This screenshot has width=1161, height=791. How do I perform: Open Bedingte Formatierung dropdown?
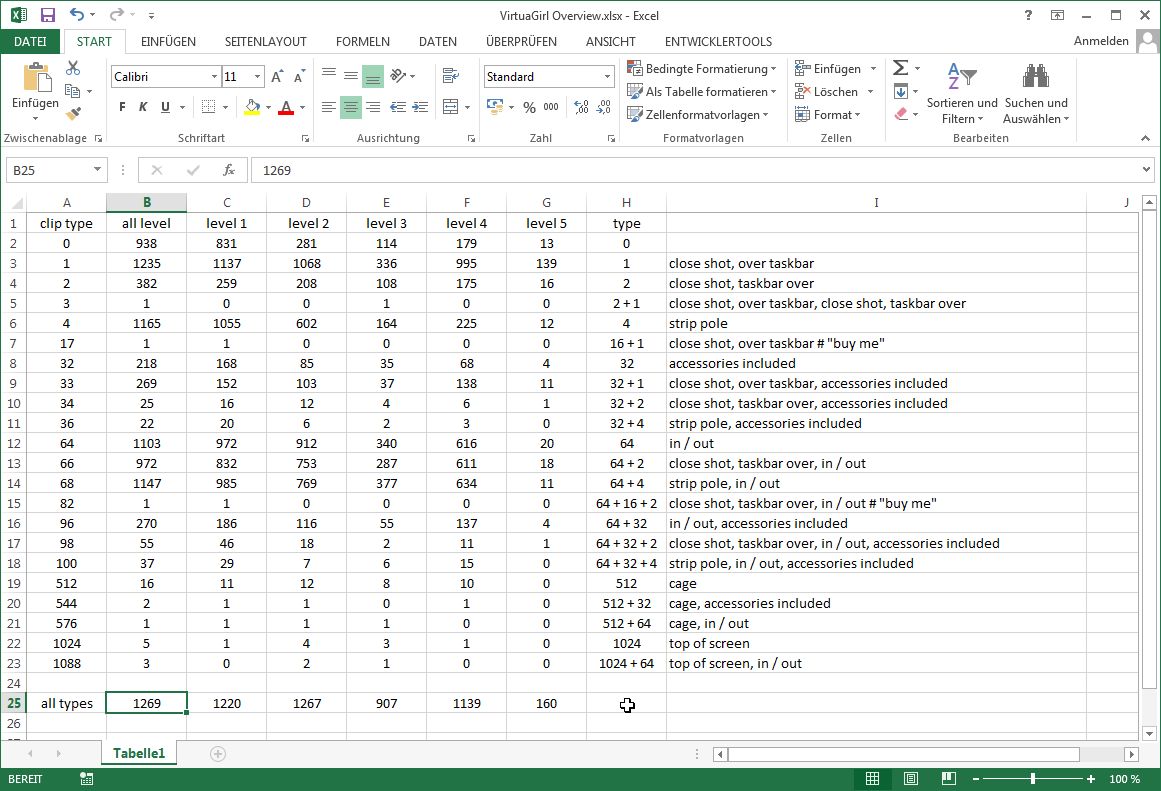pos(702,69)
